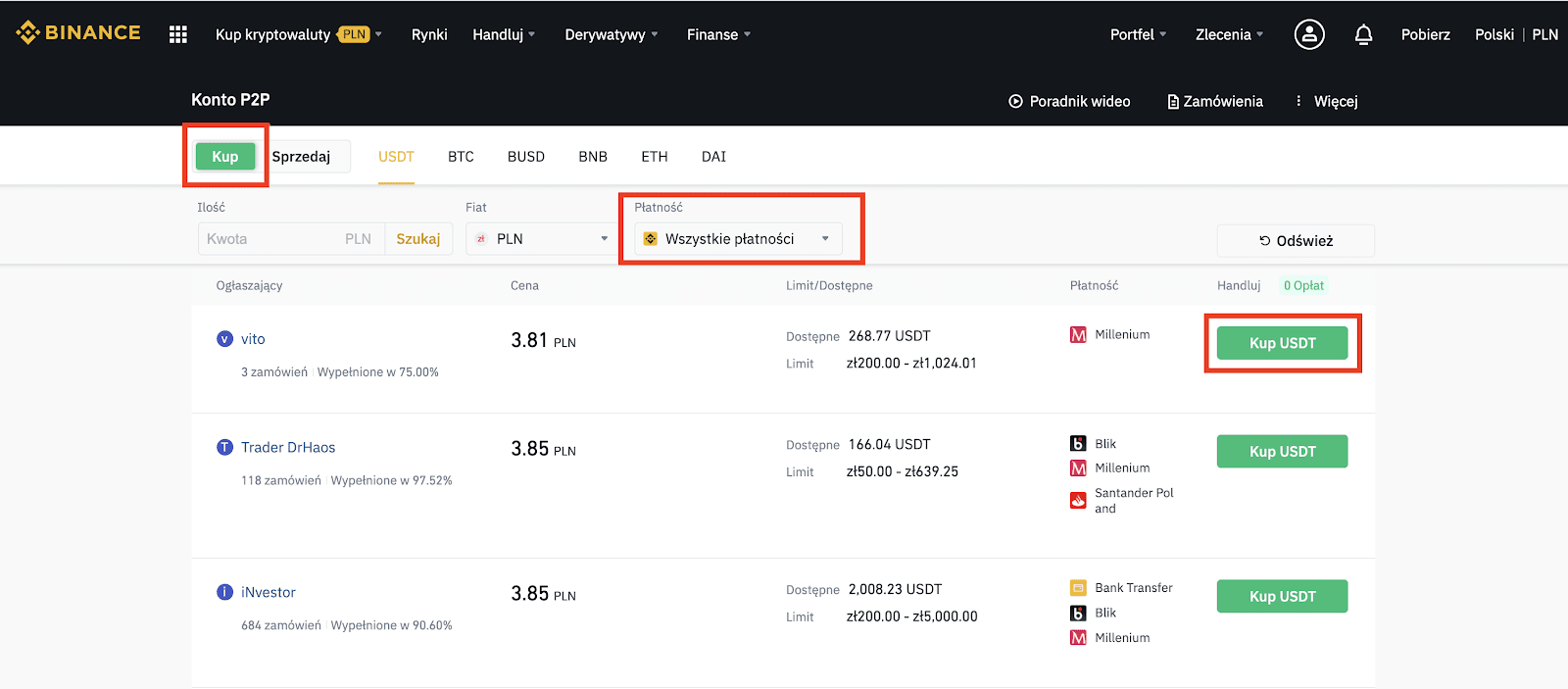Screen dimensions: 1568x689
Task: Open the Fiat PLN dropdown
Action: point(540,239)
